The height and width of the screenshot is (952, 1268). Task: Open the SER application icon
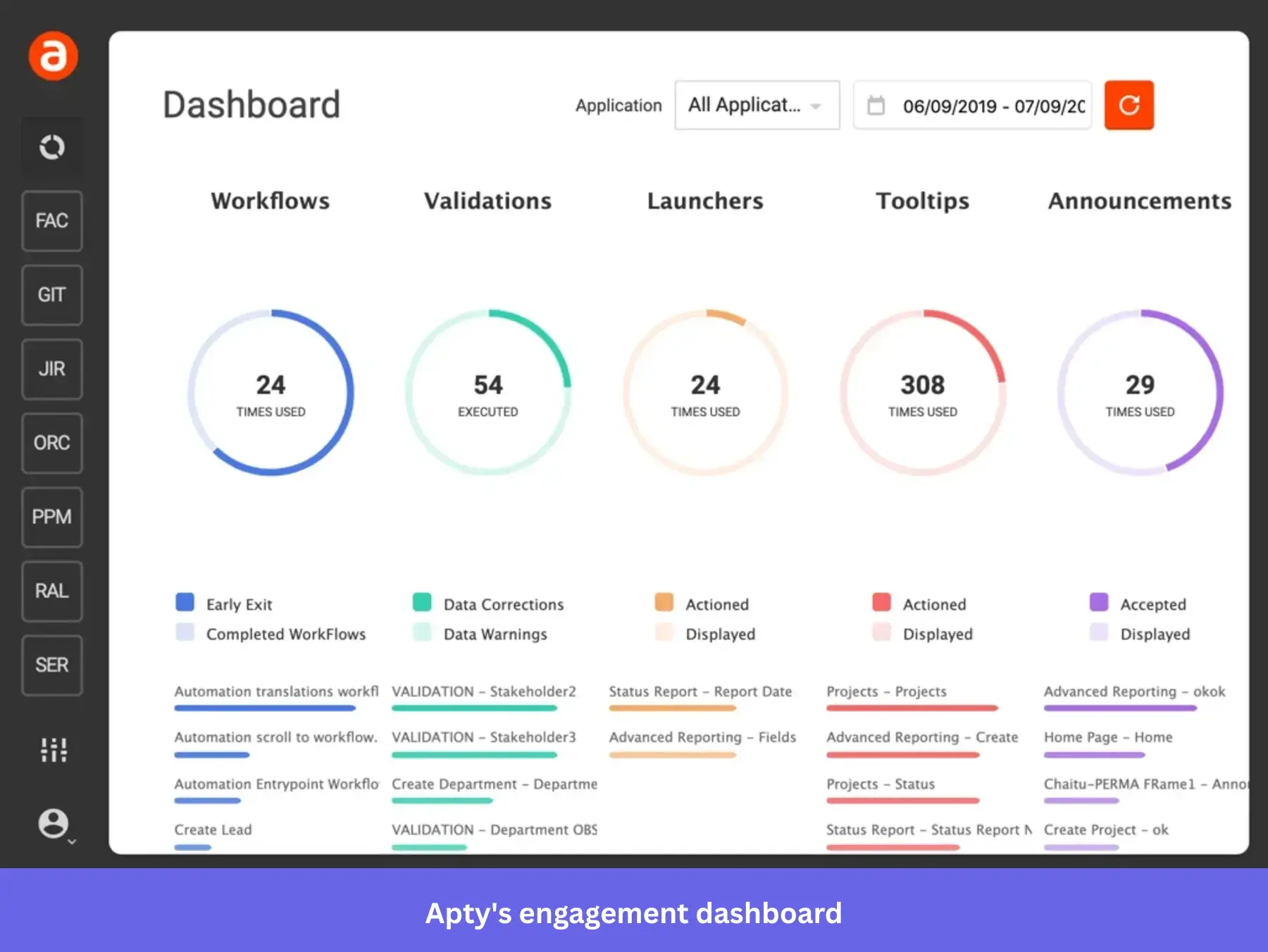tap(52, 665)
